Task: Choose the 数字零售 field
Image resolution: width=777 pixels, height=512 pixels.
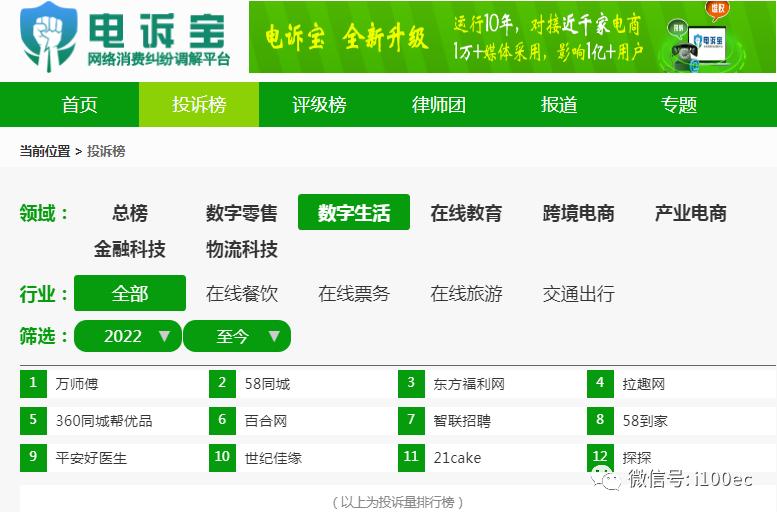Action: [242, 213]
